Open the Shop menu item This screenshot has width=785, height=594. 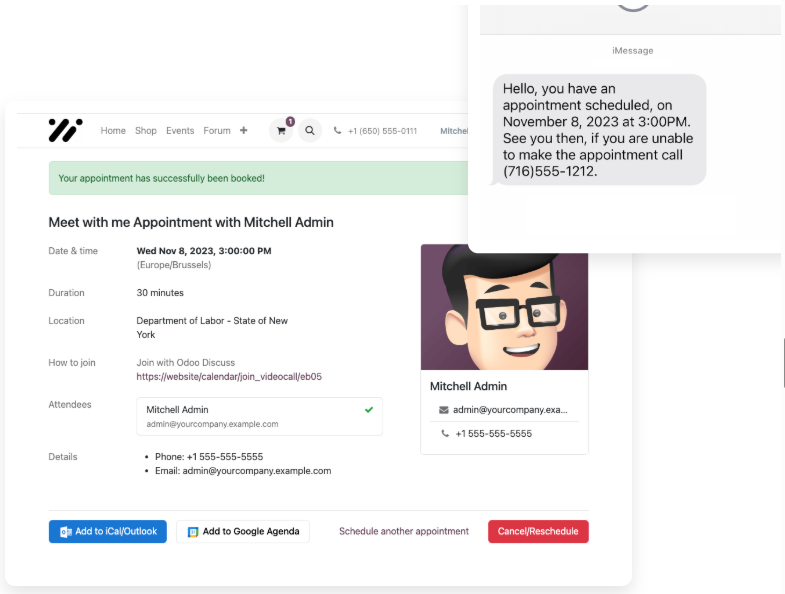pyautogui.click(x=146, y=131)
